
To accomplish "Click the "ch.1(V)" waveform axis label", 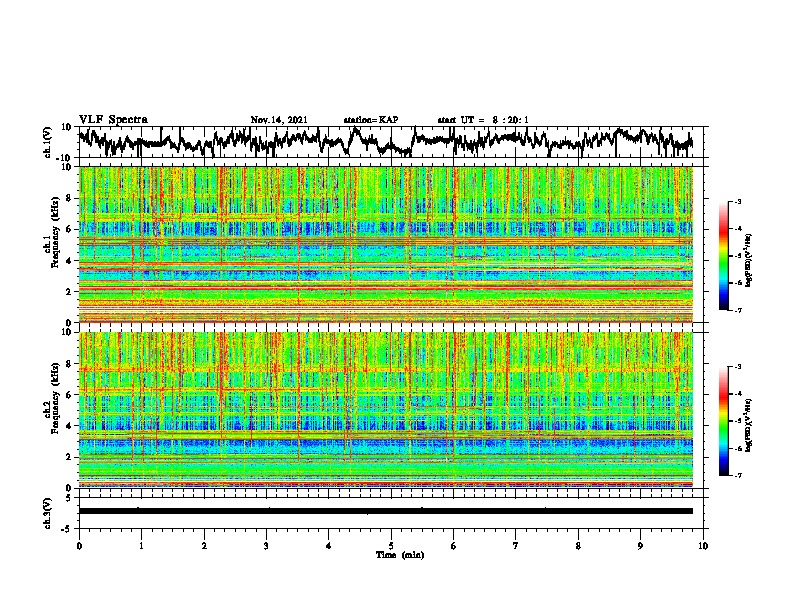I will click(x=48, y=142).
